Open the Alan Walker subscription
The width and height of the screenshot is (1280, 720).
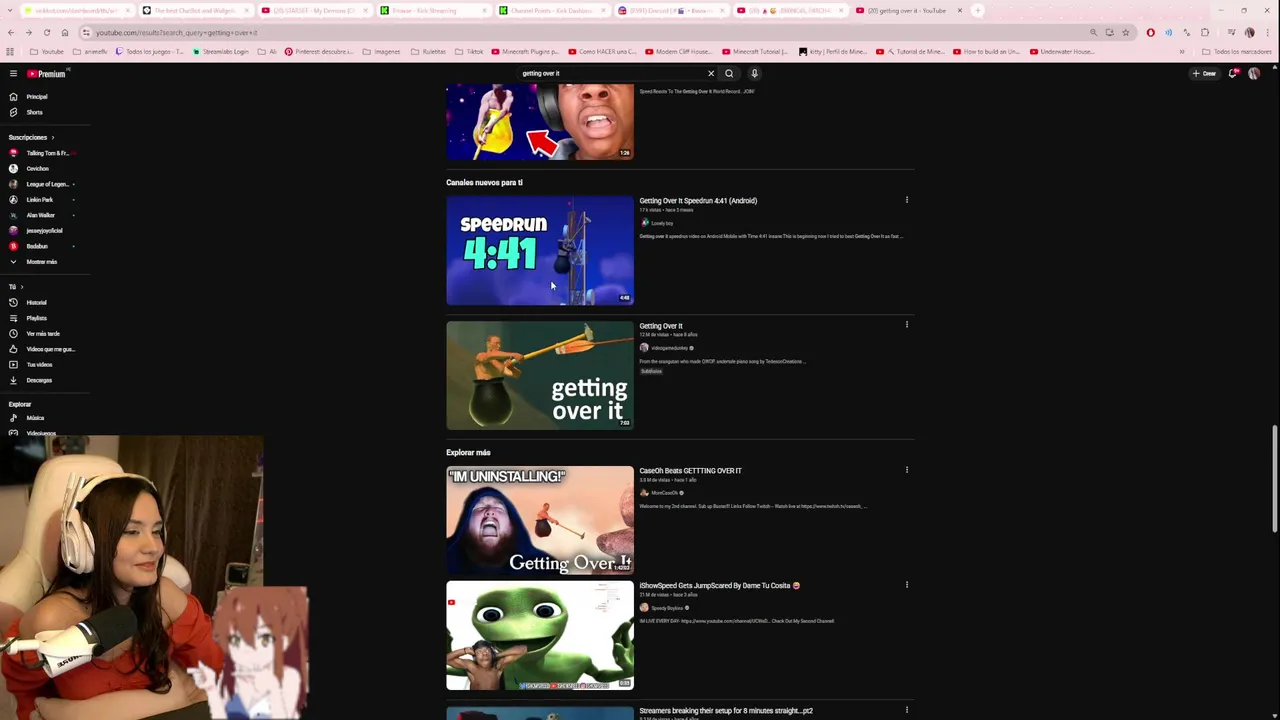tap(42, 215)
